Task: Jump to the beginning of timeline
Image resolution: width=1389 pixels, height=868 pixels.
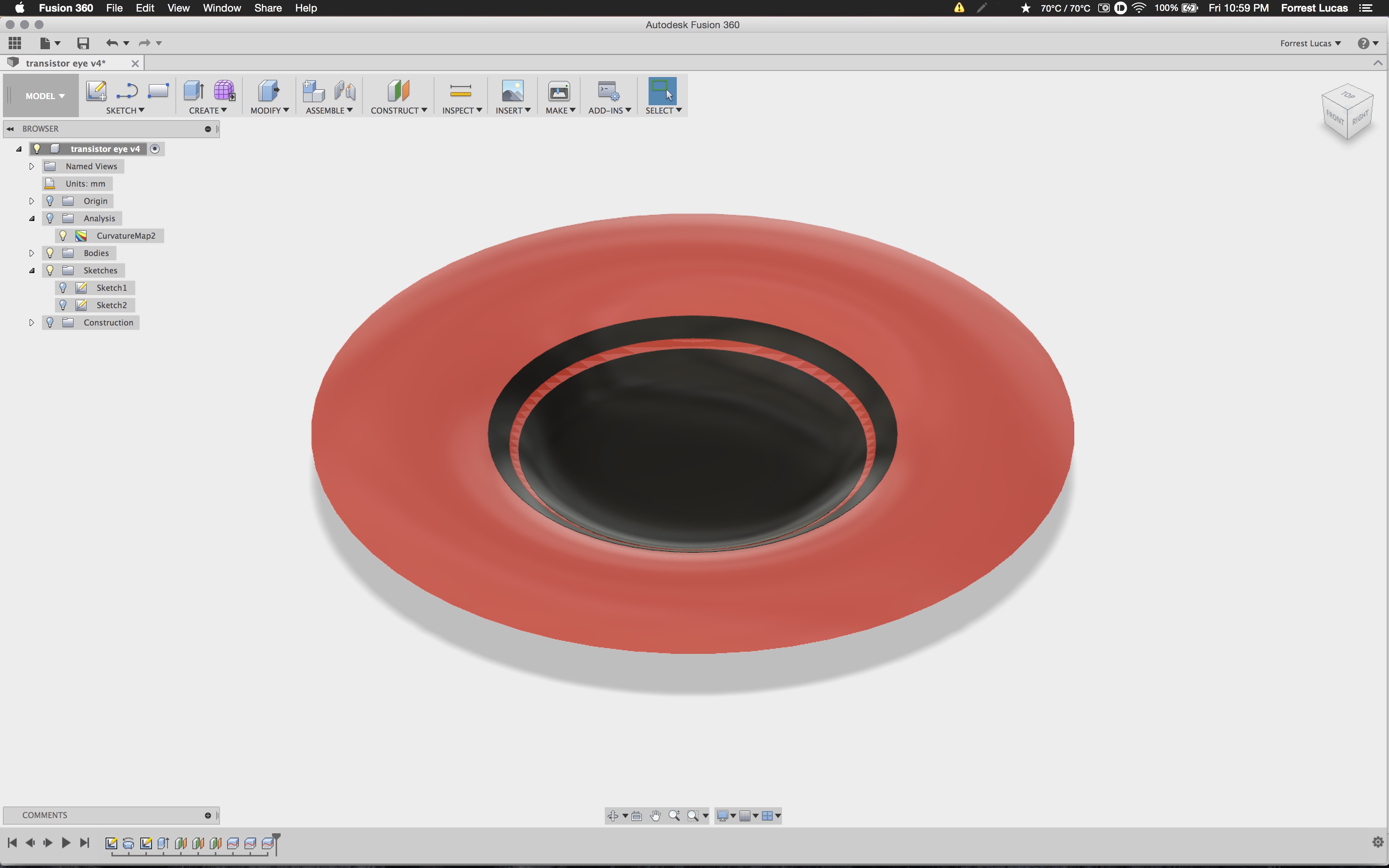Action: (12, 842)
